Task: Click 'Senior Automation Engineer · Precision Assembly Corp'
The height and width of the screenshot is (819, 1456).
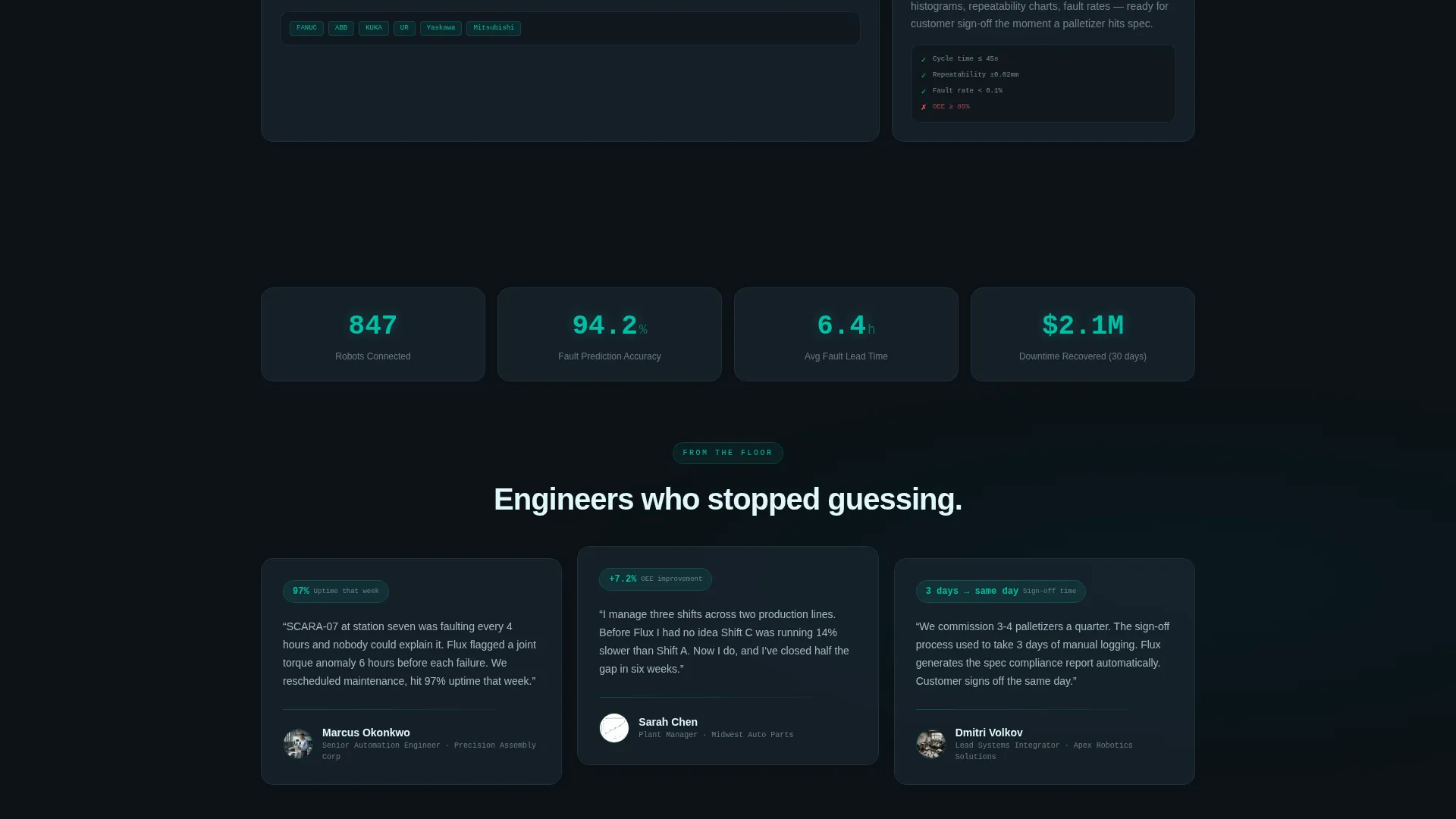Action: 429,751
